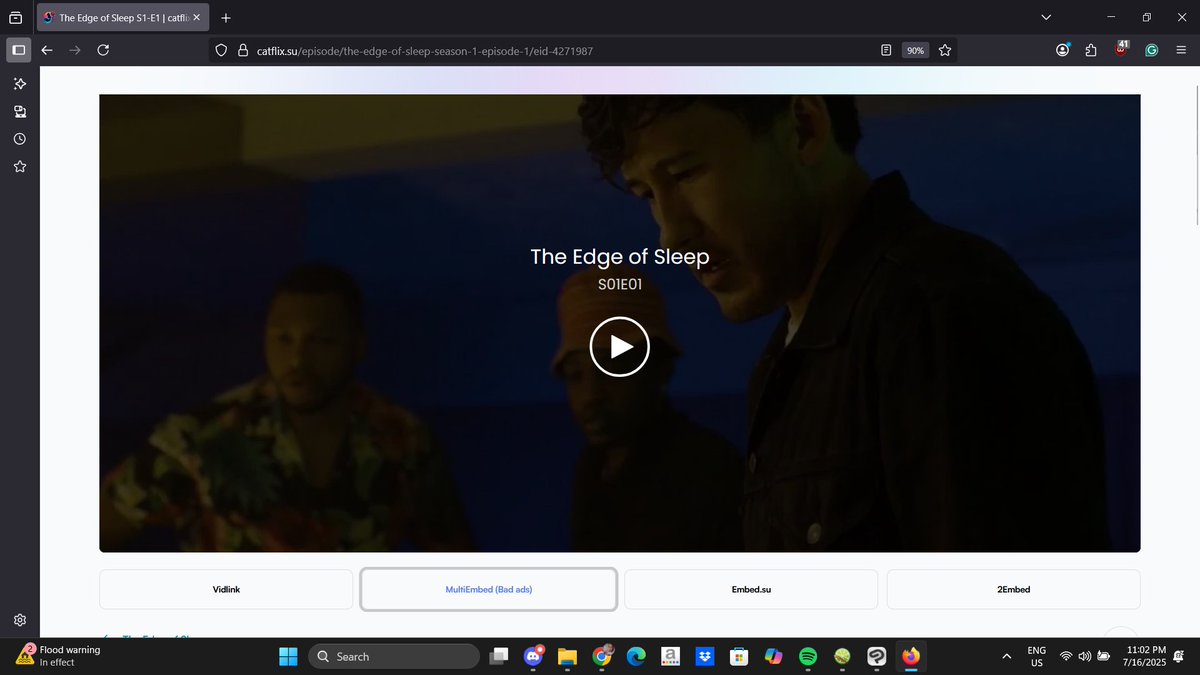Open Wi-Fi network settings in tray
This screenshot has height=675, width=1200.
[1066, 656]
